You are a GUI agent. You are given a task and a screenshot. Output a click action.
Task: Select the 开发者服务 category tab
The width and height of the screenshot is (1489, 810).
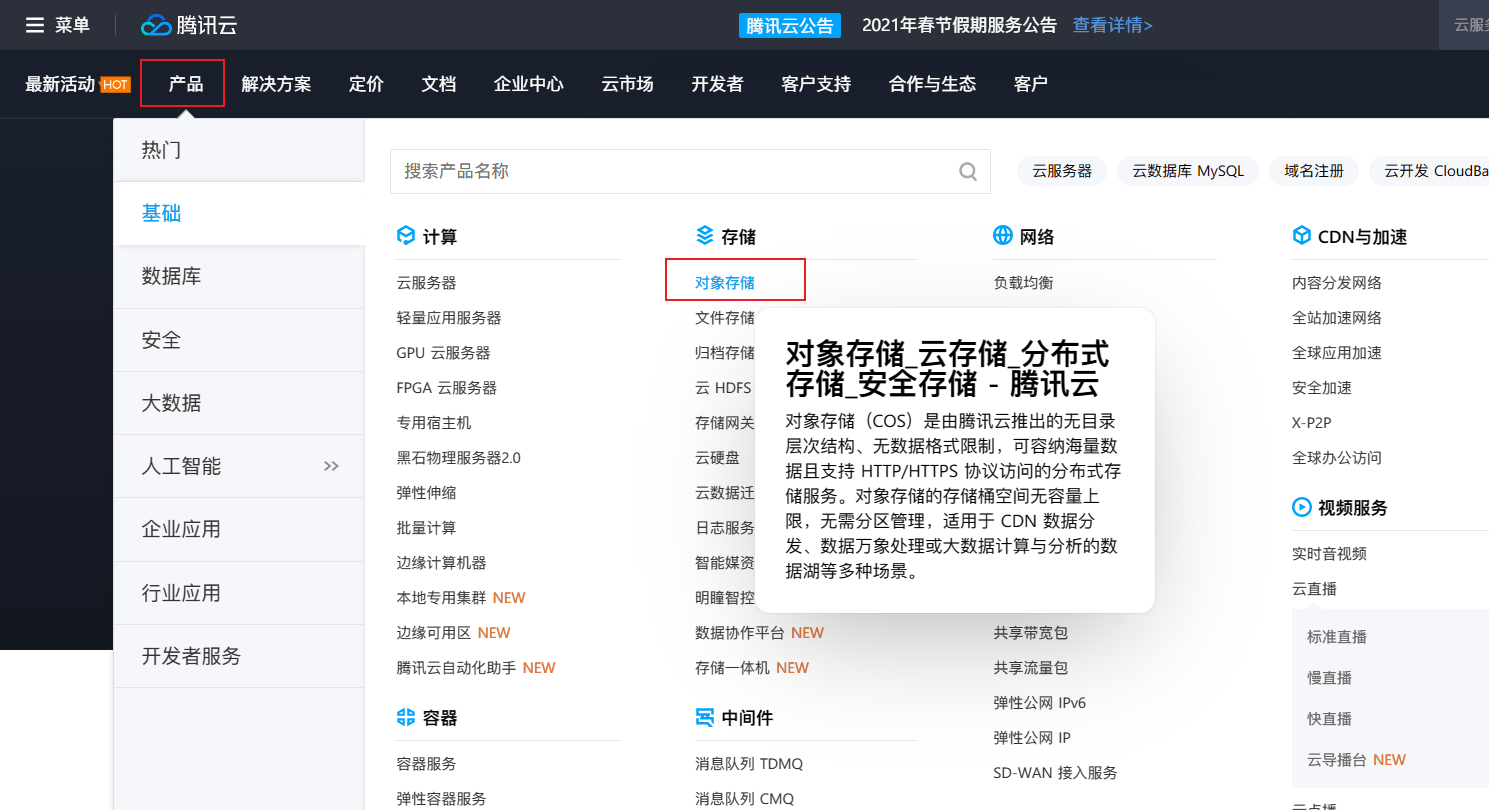point(239,656)
